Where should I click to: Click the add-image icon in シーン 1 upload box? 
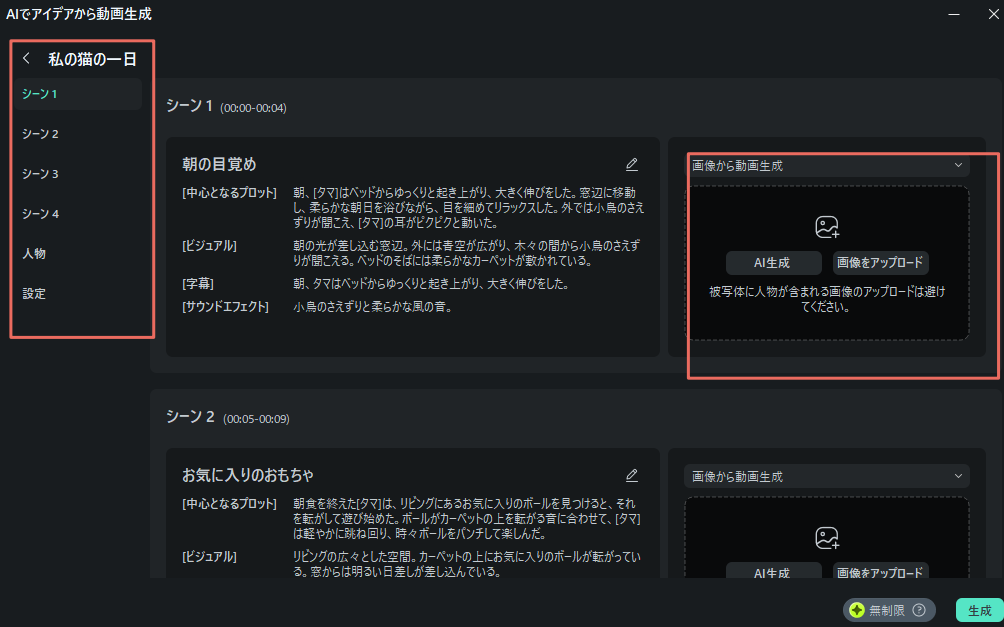click(x=827, y=227)
